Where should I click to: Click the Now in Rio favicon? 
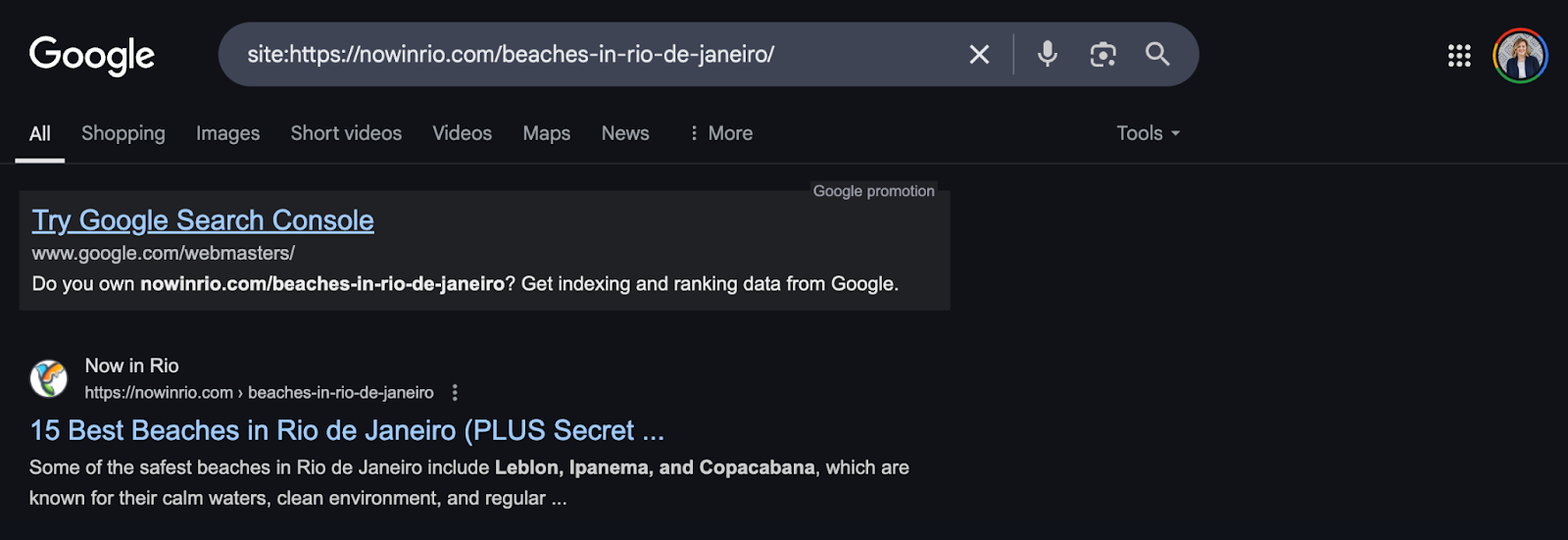click(49, 378)
